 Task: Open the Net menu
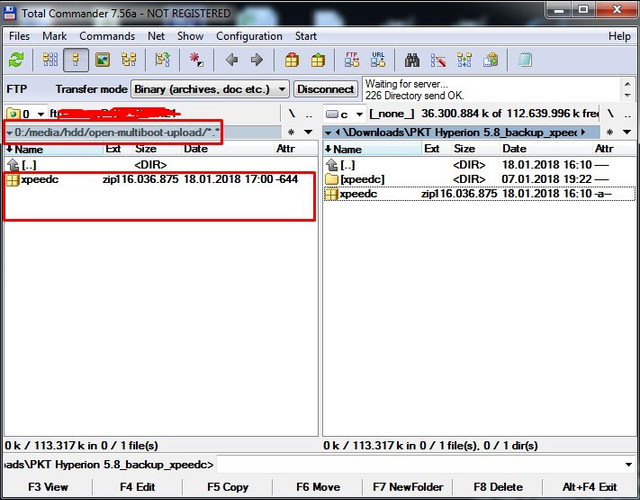click(156, 36)
